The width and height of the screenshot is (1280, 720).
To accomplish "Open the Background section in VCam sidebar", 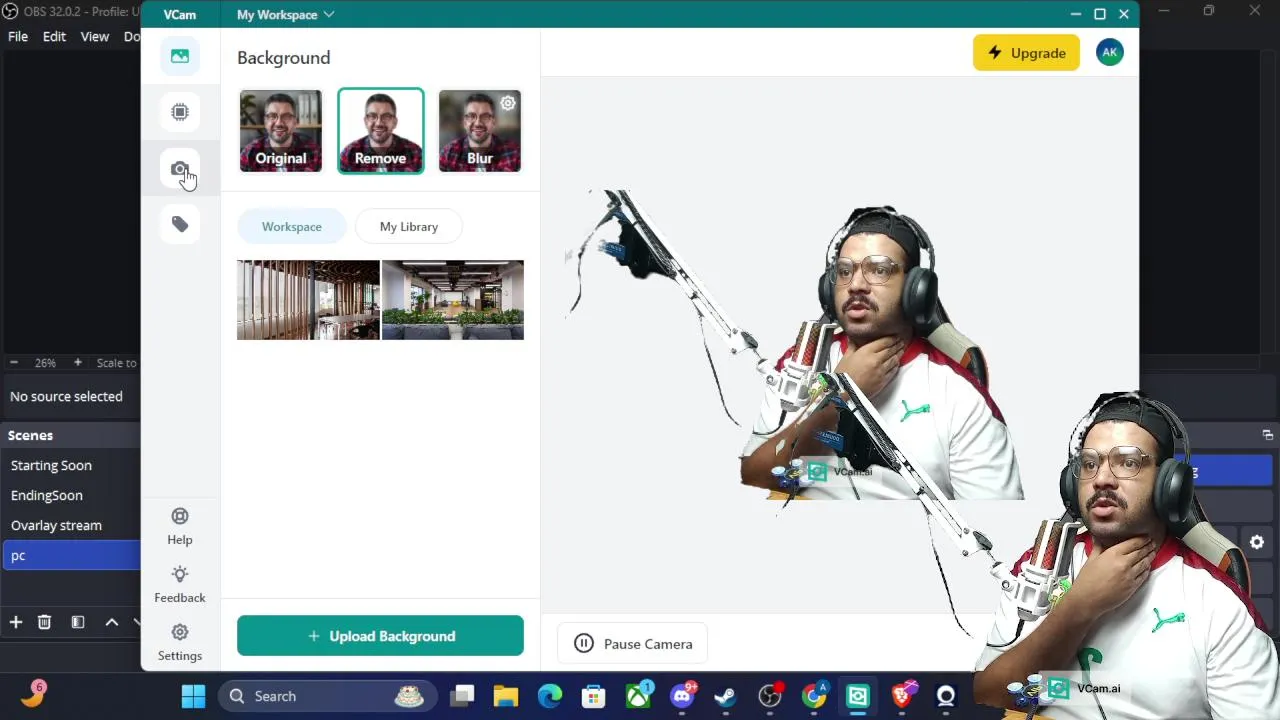I will [x=180, y=56].
